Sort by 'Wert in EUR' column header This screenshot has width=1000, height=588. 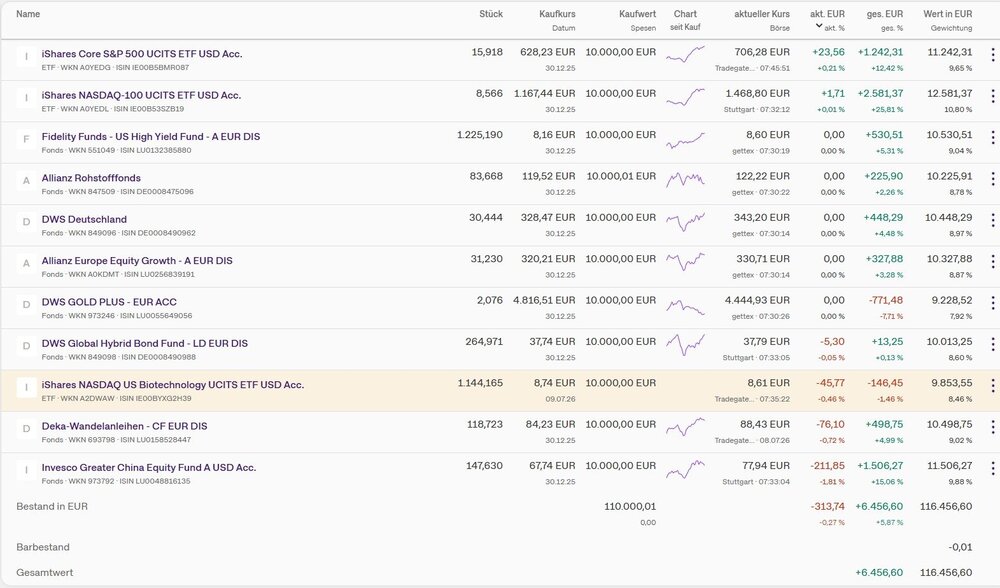click(948, 13)
